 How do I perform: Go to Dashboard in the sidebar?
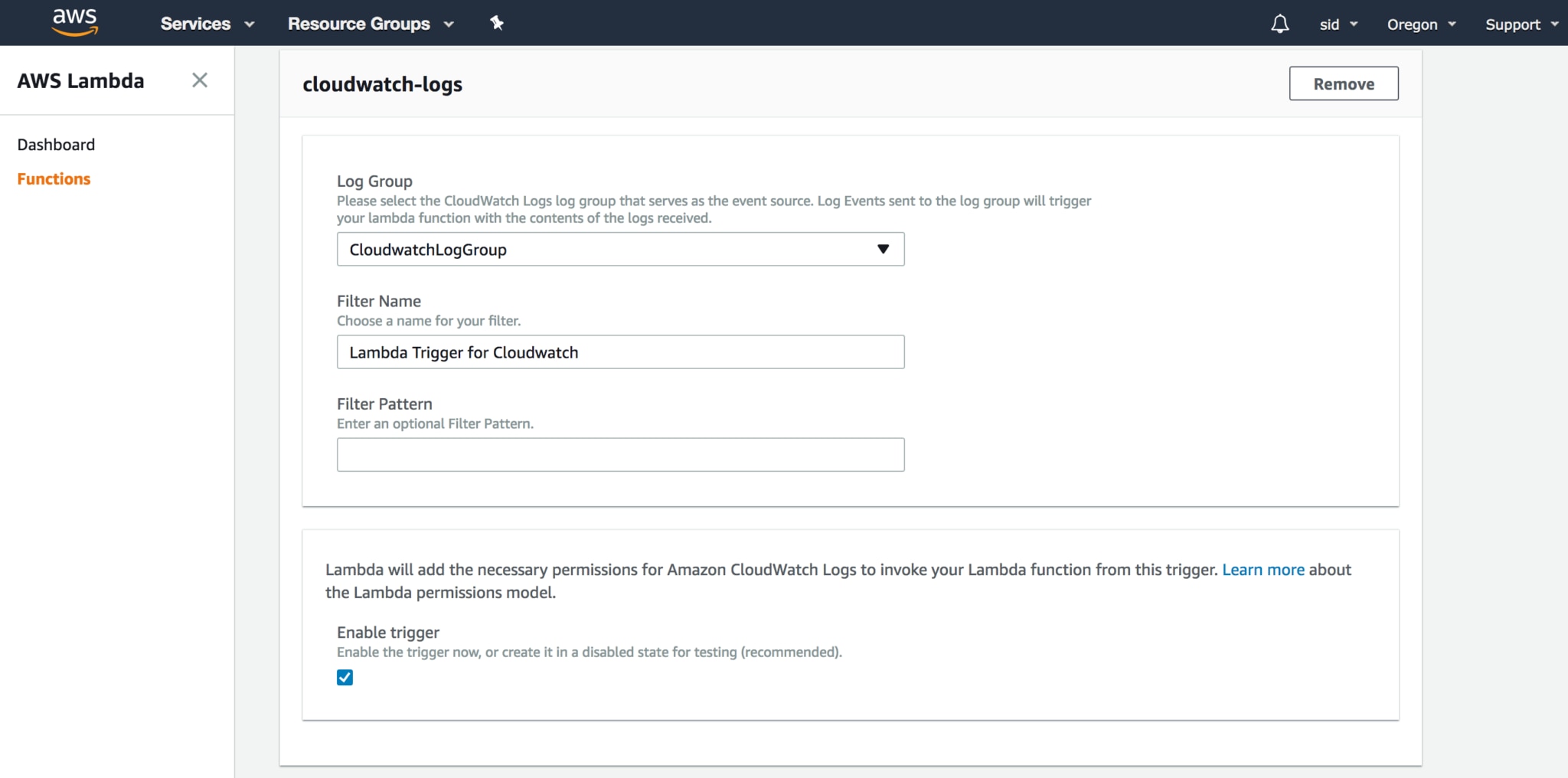(56, 145)
